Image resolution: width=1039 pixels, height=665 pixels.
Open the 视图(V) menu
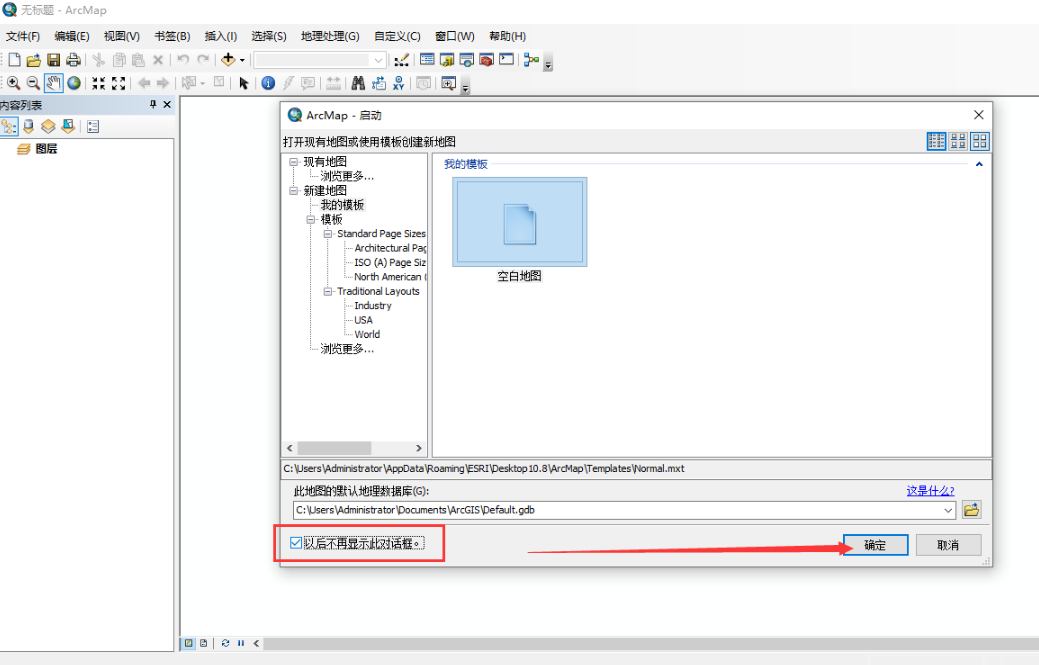pos(121,36)
